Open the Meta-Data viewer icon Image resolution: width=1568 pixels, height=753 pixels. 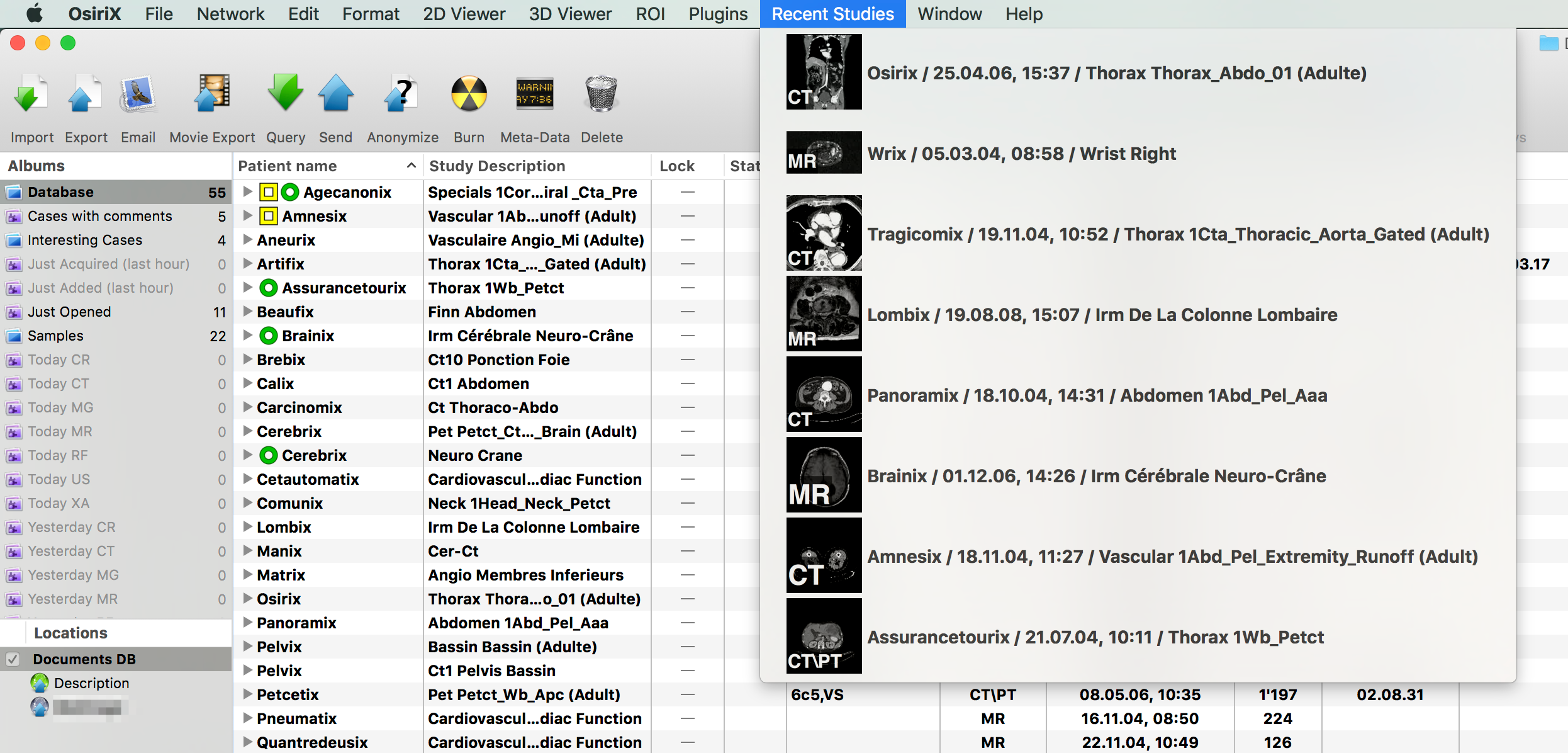pos(535,94)
